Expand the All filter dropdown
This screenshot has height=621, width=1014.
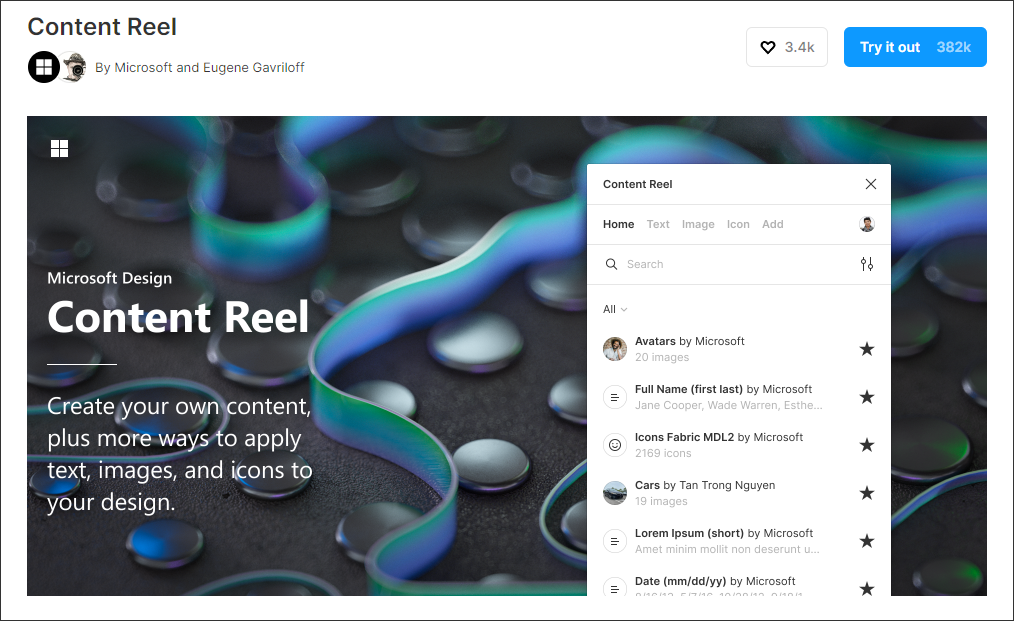click(615, 309)
